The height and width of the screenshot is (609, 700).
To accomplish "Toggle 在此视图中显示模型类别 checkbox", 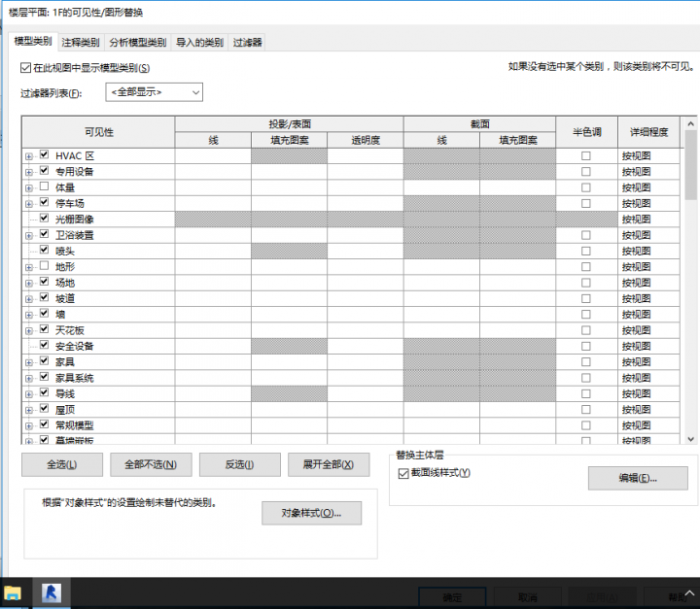I will 26,68.
